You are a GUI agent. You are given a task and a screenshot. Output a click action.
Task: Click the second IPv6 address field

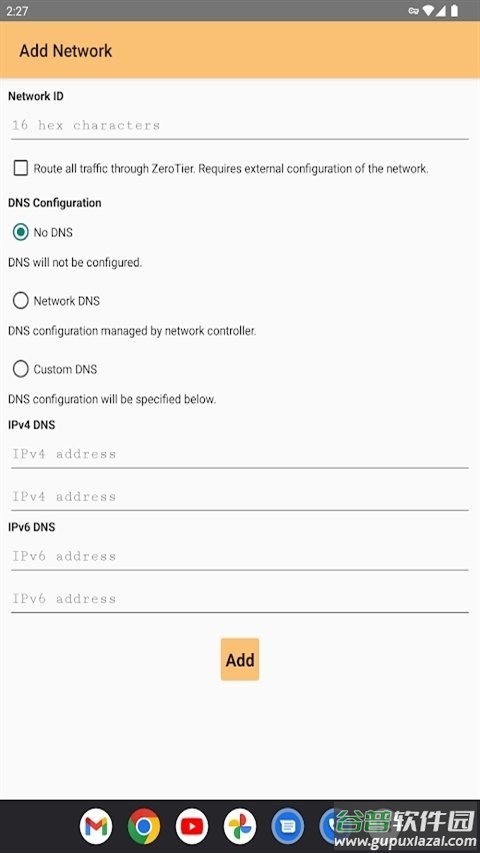pos(240,598)
